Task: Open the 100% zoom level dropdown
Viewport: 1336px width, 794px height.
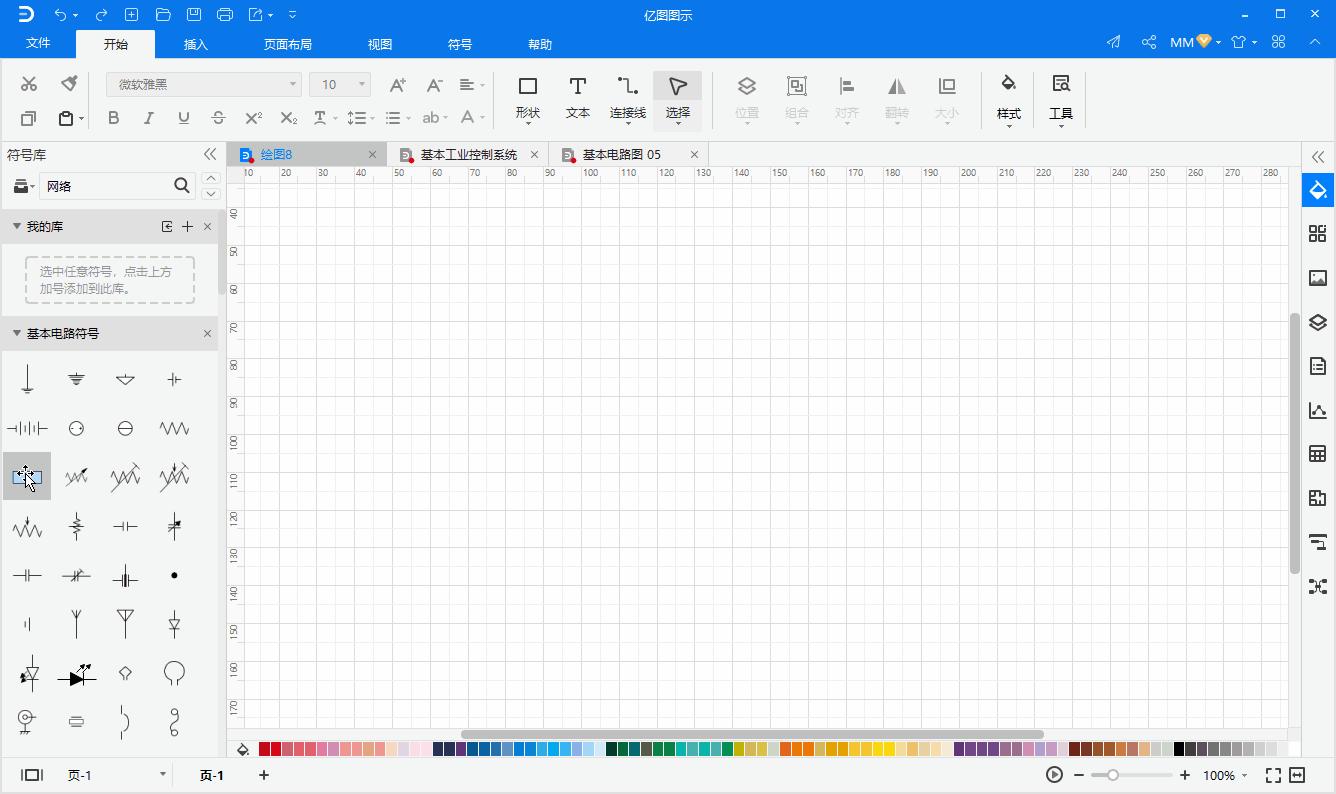Action: click(1225, 775)
